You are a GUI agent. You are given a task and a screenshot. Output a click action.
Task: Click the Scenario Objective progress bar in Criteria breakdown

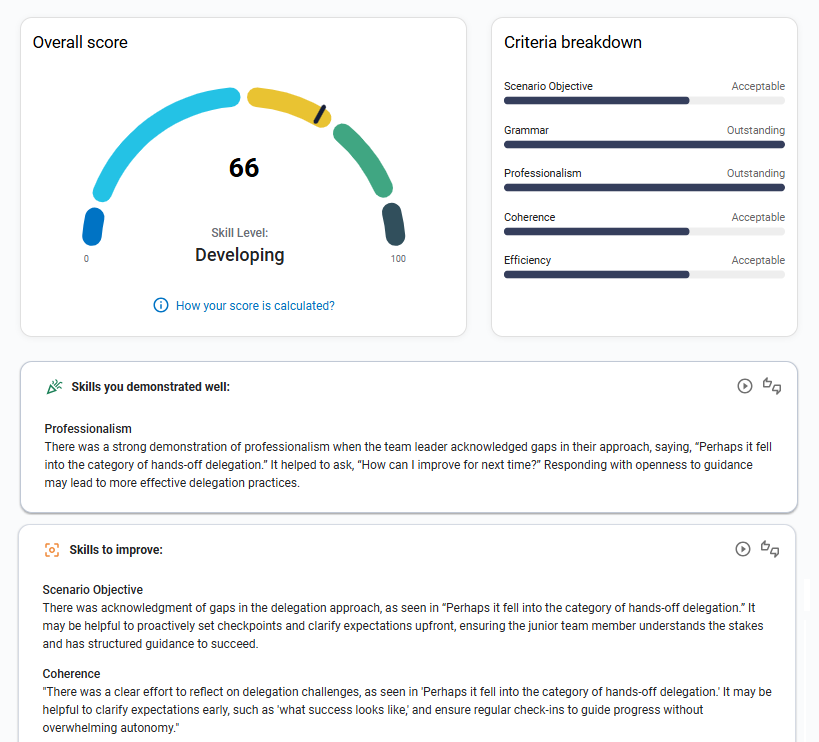pos(644,101)
